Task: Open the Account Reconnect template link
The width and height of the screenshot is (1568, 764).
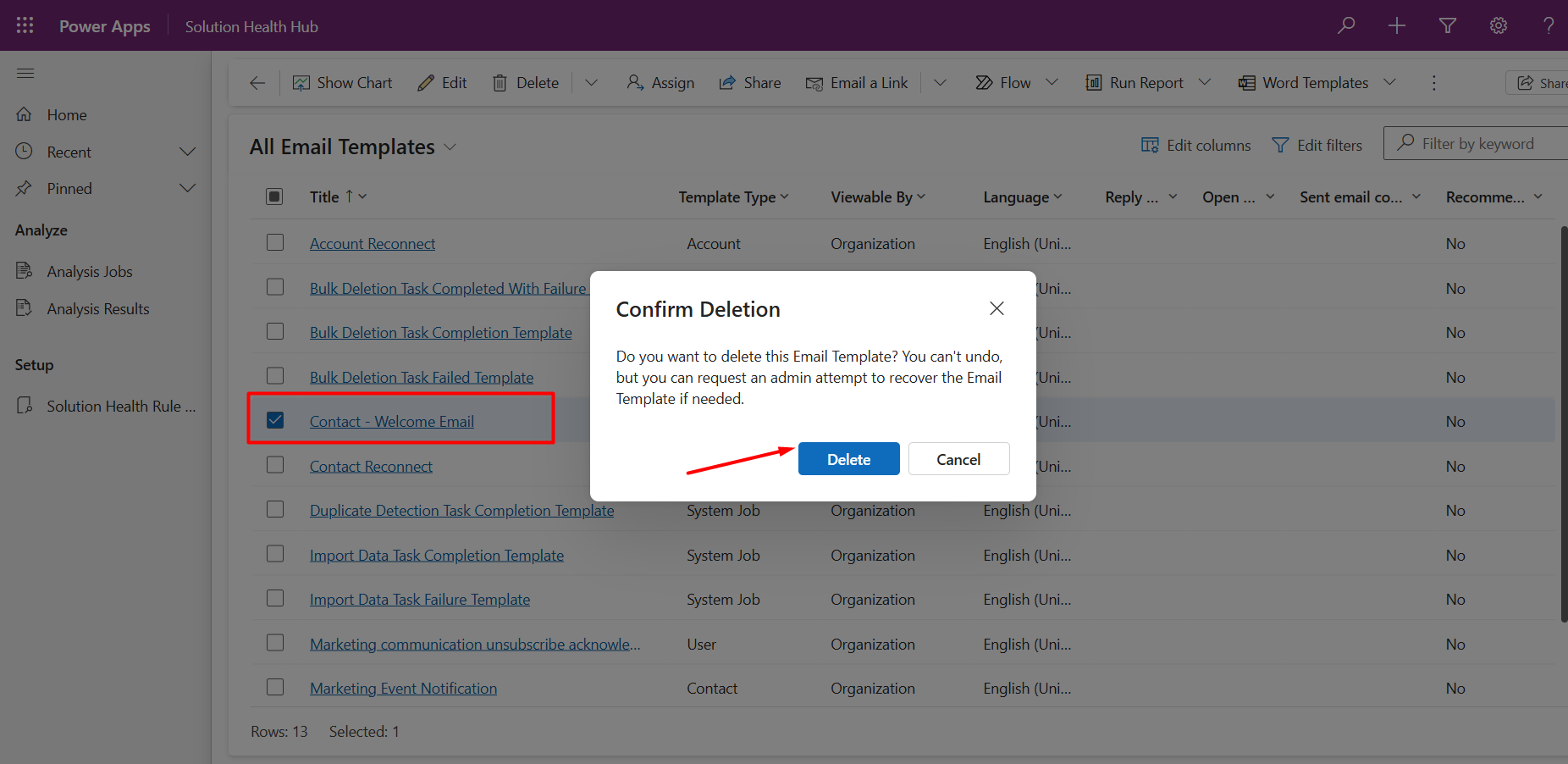Action: 373,244
